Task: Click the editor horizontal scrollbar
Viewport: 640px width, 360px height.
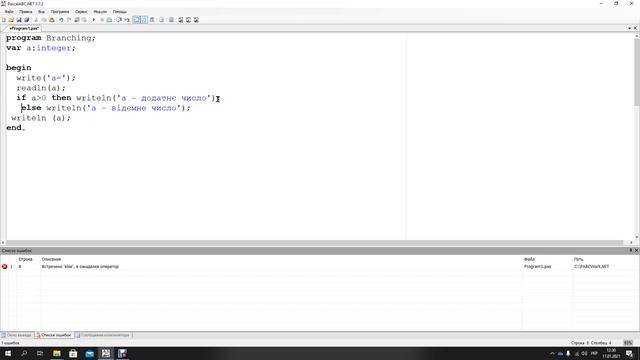Action: [314, 242]
